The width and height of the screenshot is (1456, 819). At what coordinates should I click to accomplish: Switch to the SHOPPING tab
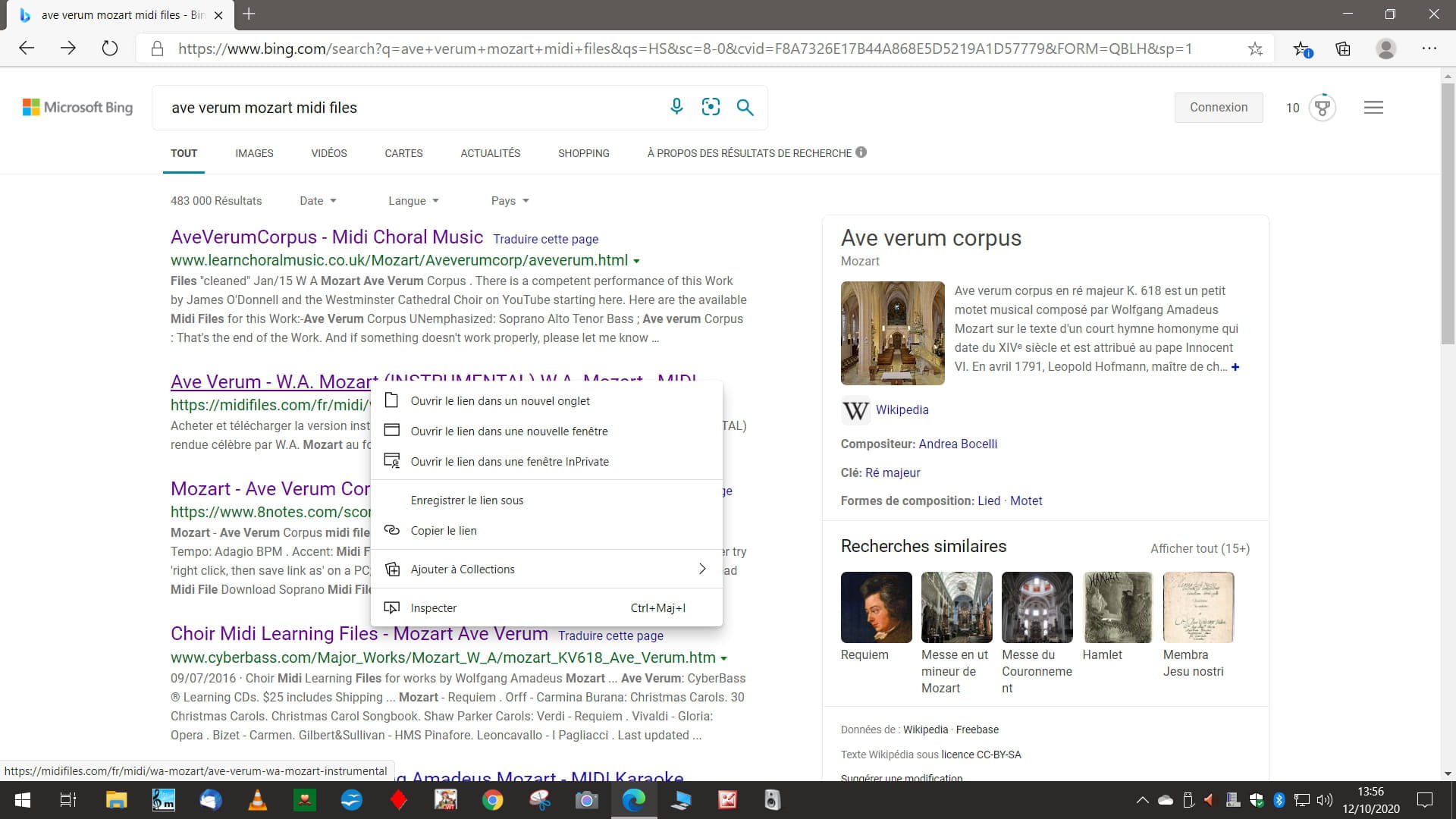pos(584,153)
